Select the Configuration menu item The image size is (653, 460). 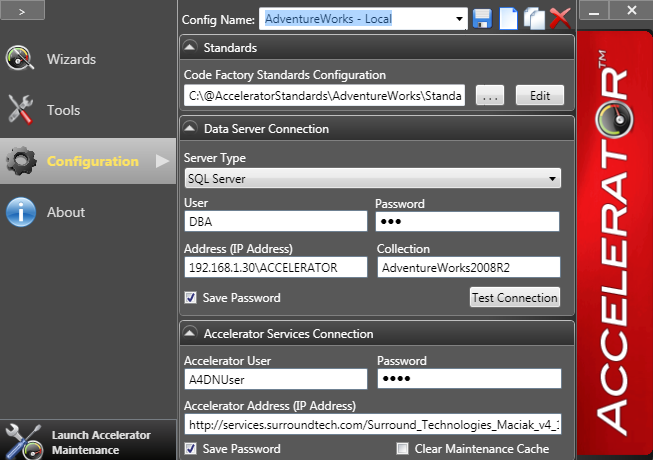click(88, 161)
